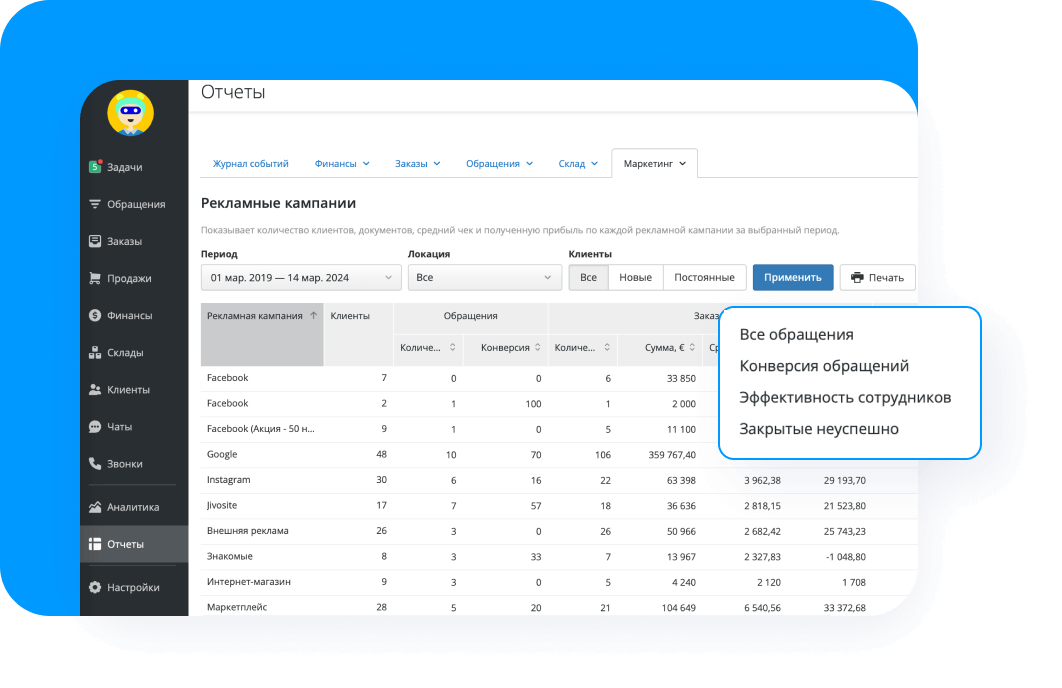Click the Звонки phone icon in sidebar
The width and height of the screenshot is (1062, 688).
pyautogui.click(x=95, y=464)
